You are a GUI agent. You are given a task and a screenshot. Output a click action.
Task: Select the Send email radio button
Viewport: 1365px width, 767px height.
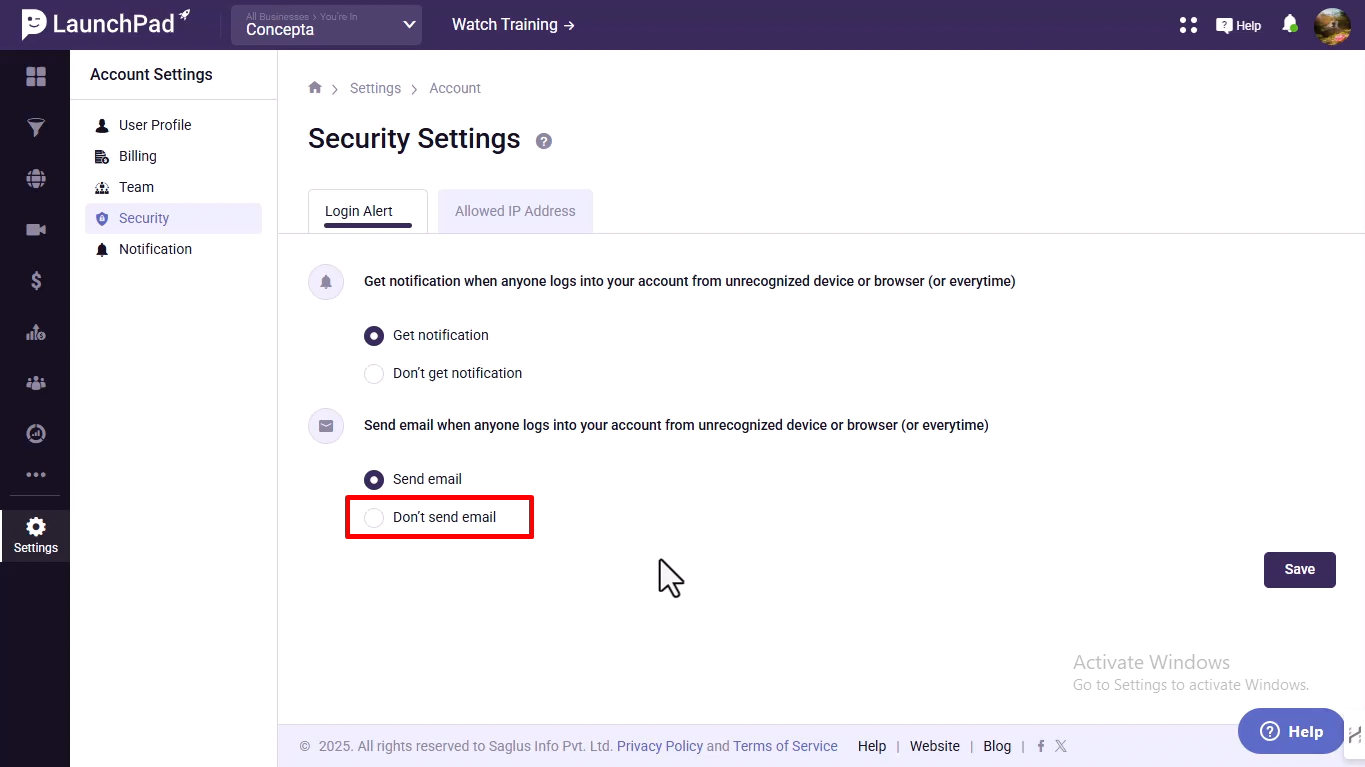(374, 480)
